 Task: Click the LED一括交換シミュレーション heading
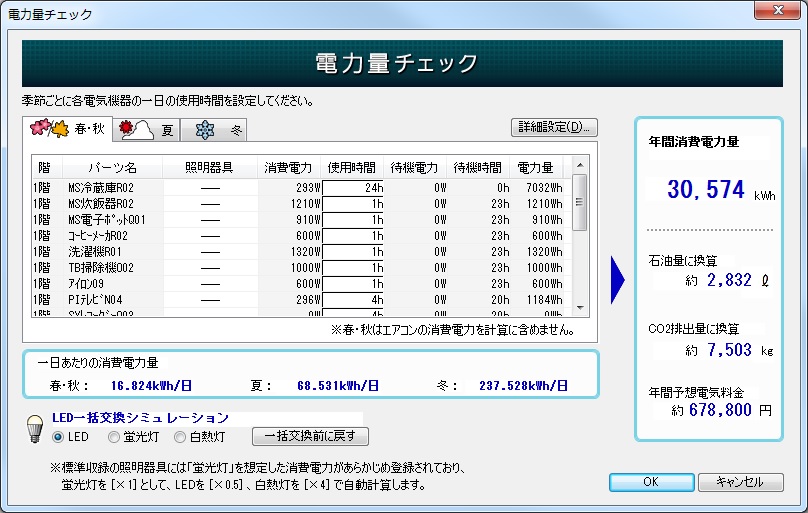pos(140,418)
